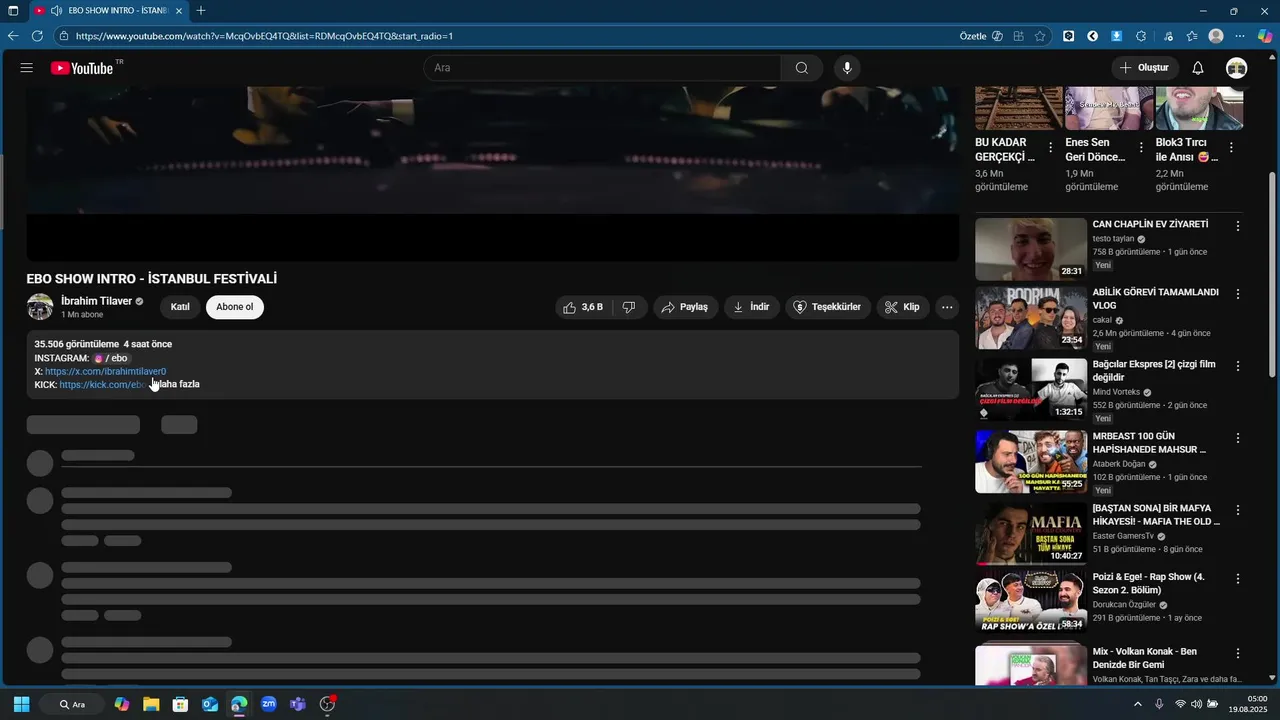
Task: Open options for Mix - Volkan Konak
Action: click(x=1238, y=653)
